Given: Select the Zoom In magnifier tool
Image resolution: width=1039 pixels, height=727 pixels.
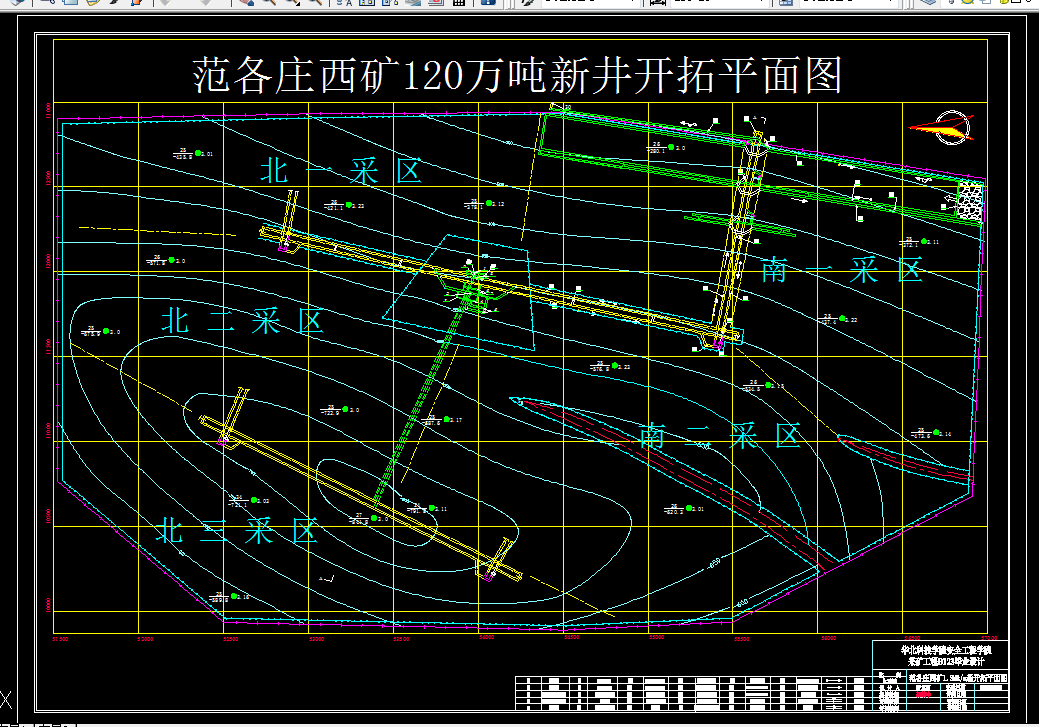Looking at the screenshot, I should coord(270,5).
